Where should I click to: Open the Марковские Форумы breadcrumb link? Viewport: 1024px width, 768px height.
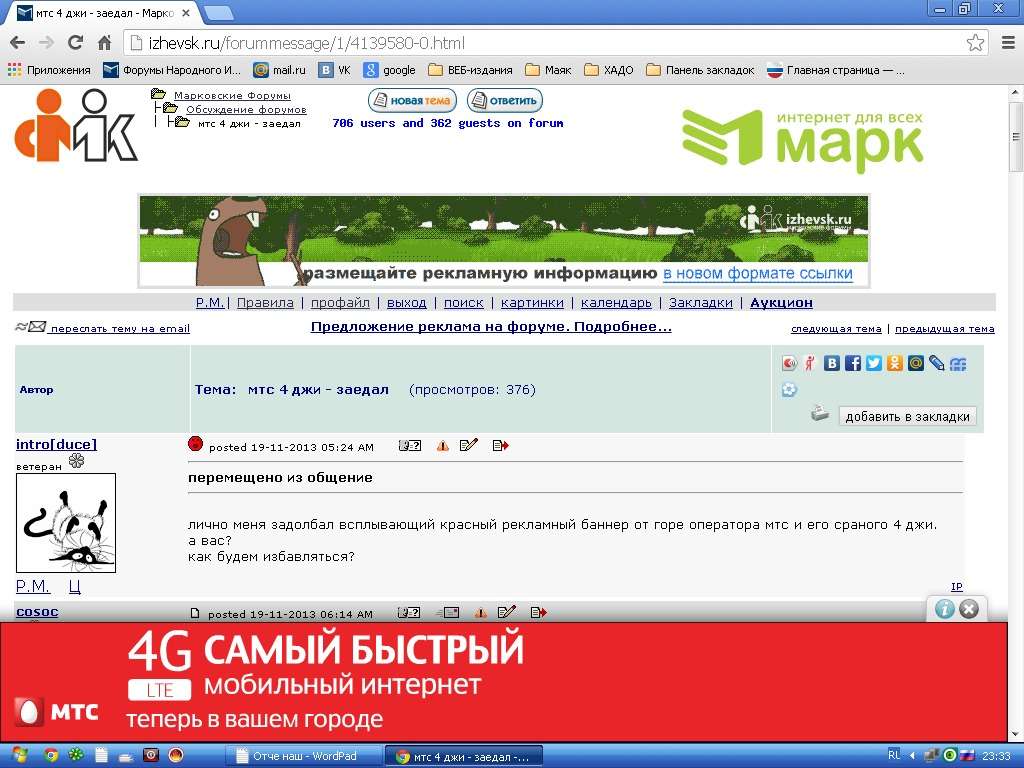(232, 95)
